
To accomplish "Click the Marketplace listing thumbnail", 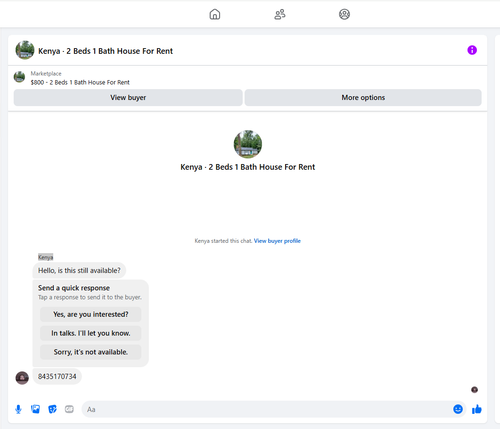I will pyautogui.click(x=19, y=77).
